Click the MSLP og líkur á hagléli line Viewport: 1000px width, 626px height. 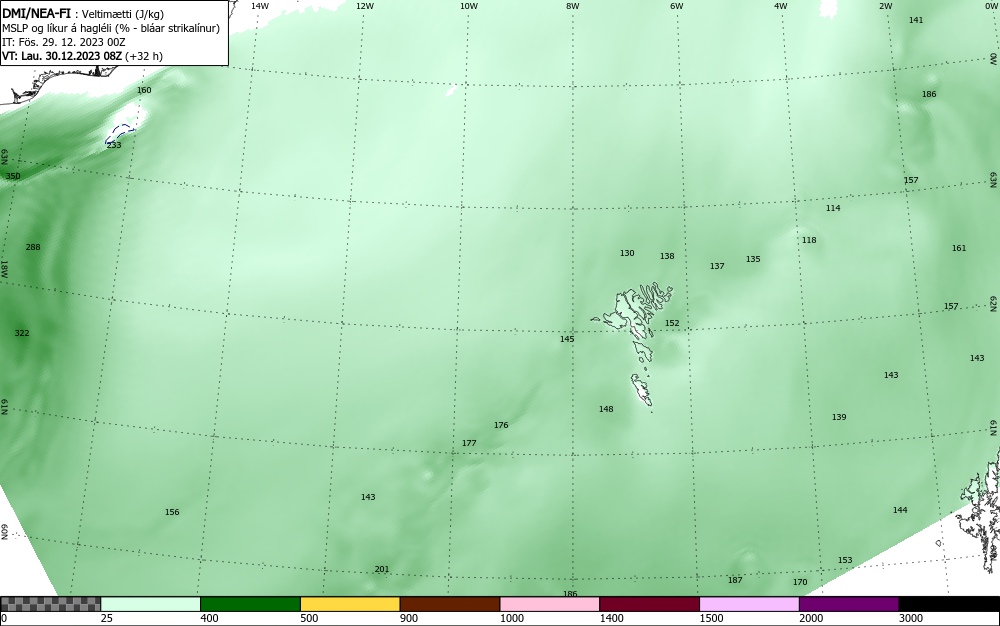pos(110,28)
